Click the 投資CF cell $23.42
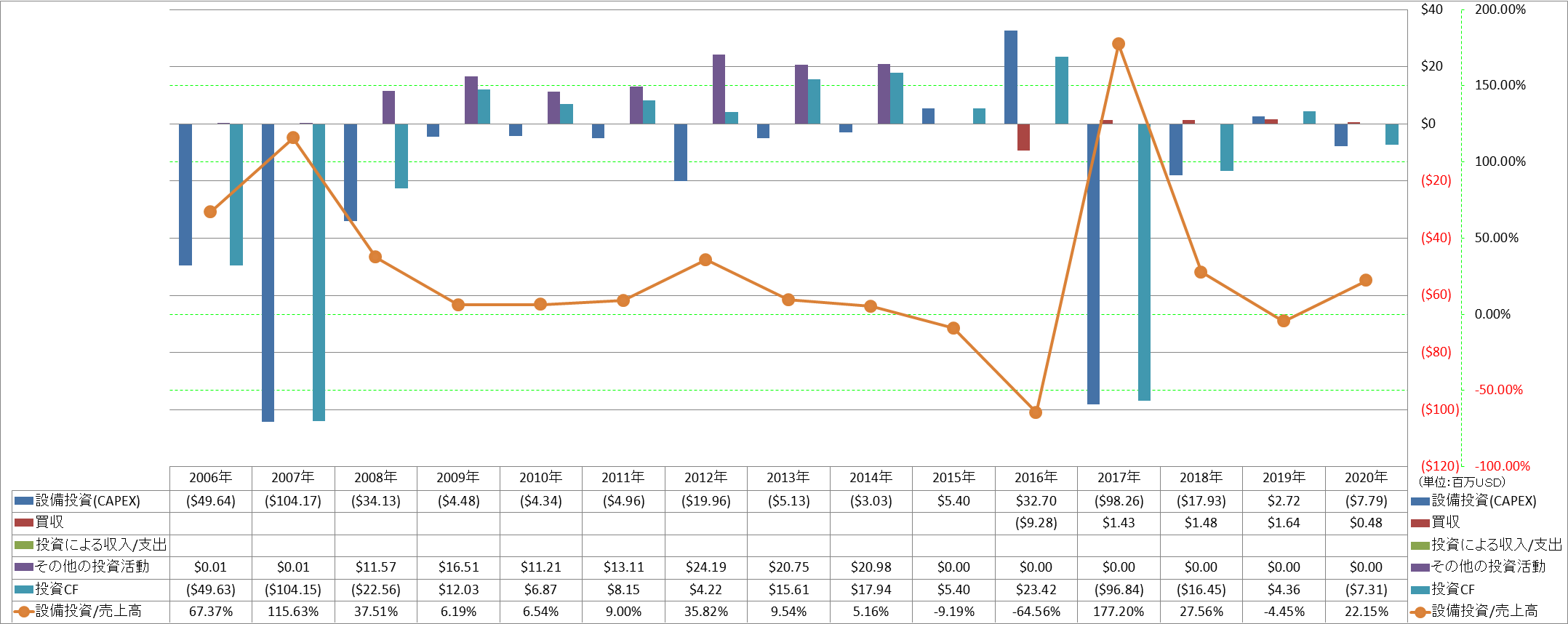The height and width of the screenshot is (624, 1568). 1036,590
